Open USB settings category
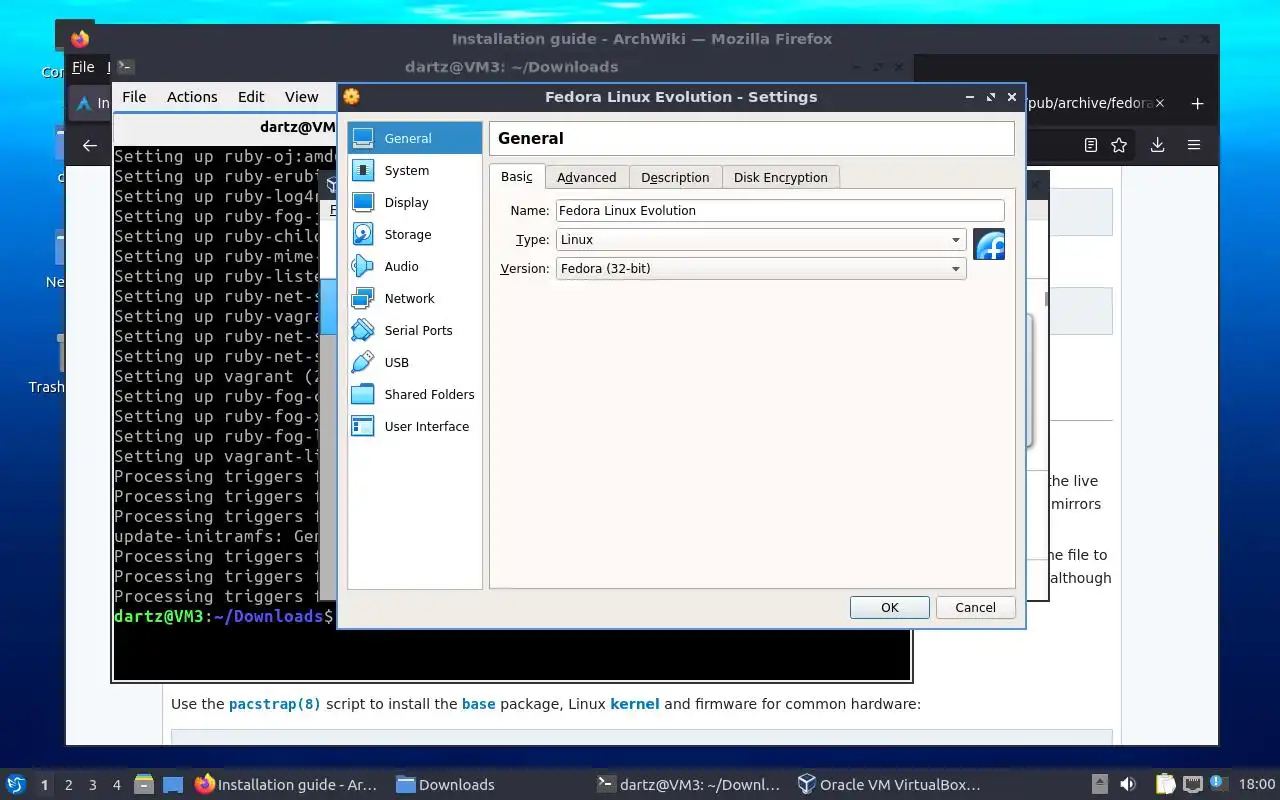Image resolution: width=1280 pixels, height=800 pixels. (414, 362)
